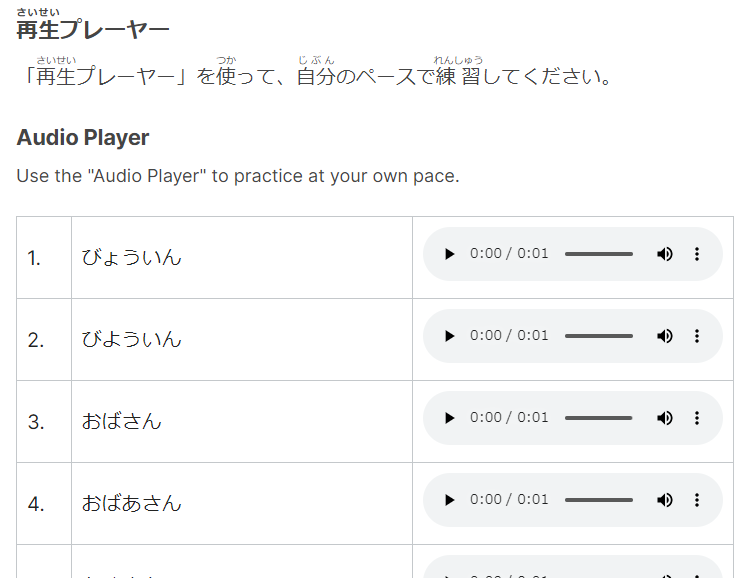
Task: Seek on the row 4 audio progress bar
Action: coord(599,500)
